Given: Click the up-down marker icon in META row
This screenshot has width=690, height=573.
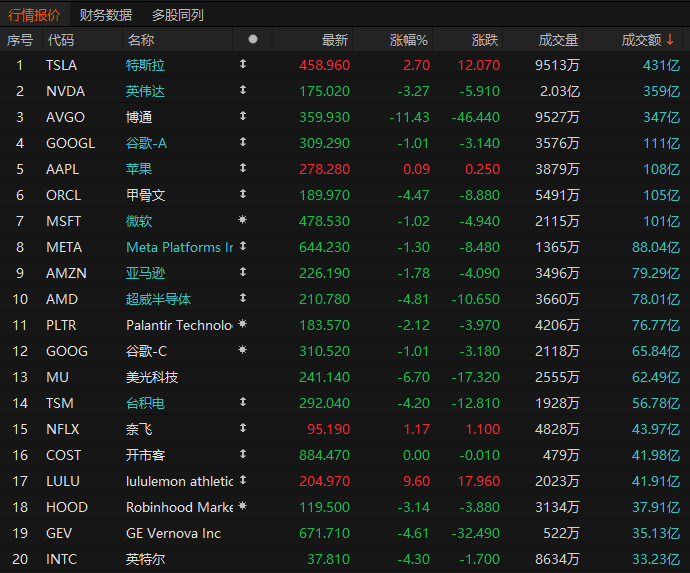Looking at the screenshot, I should click(x=242, y=246).
